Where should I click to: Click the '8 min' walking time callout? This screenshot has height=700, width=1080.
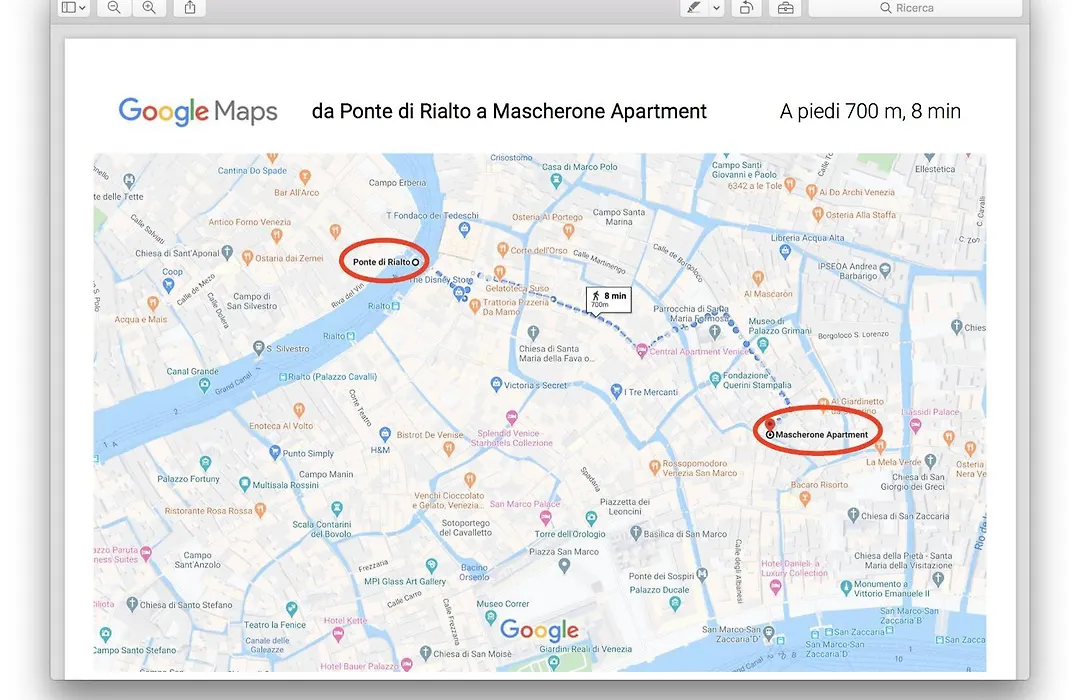click(x=610, y=299)
